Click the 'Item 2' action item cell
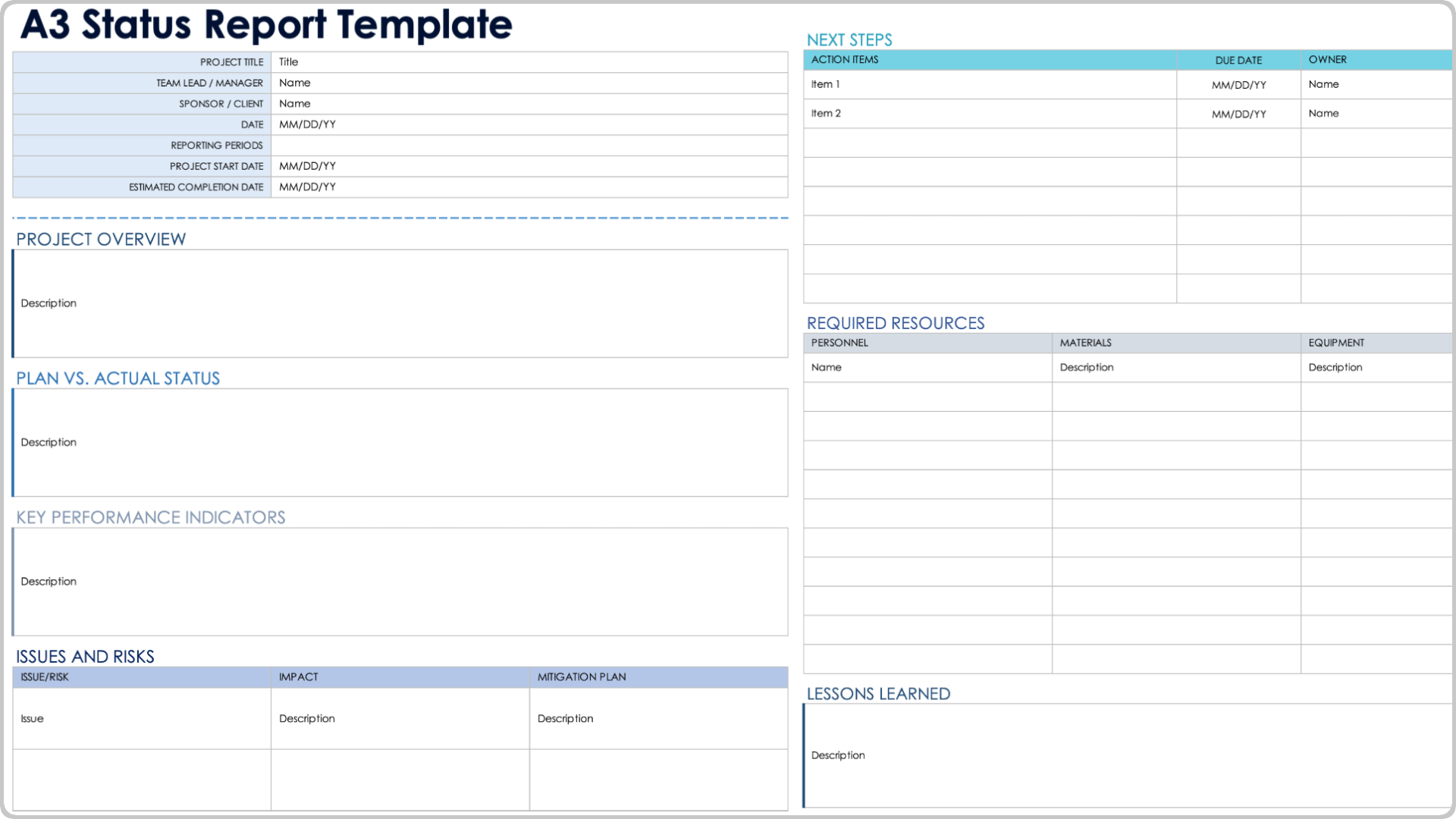1456x819 pixels. click(990, 114)
